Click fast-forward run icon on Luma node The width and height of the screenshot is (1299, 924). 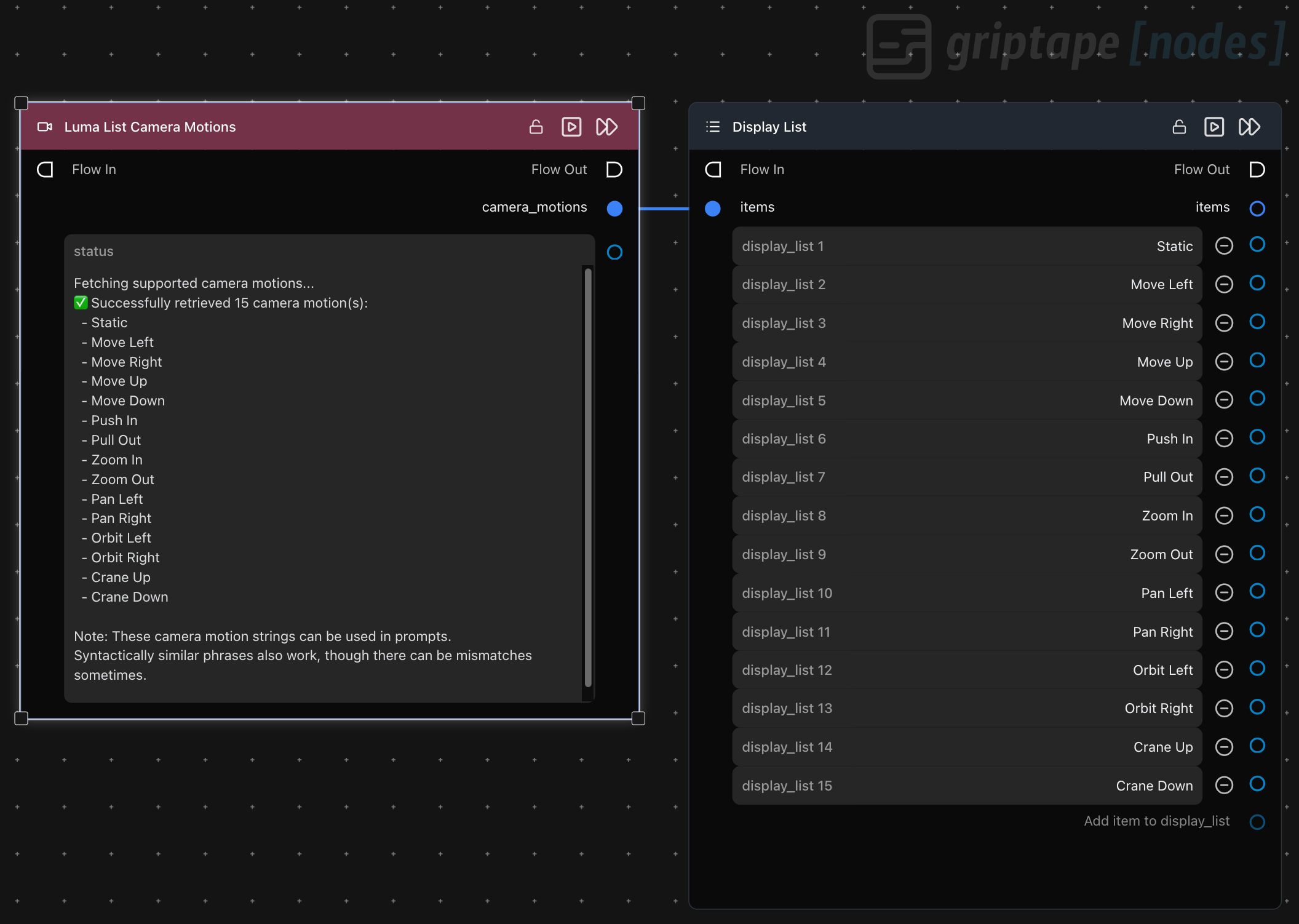pos(606,127)
